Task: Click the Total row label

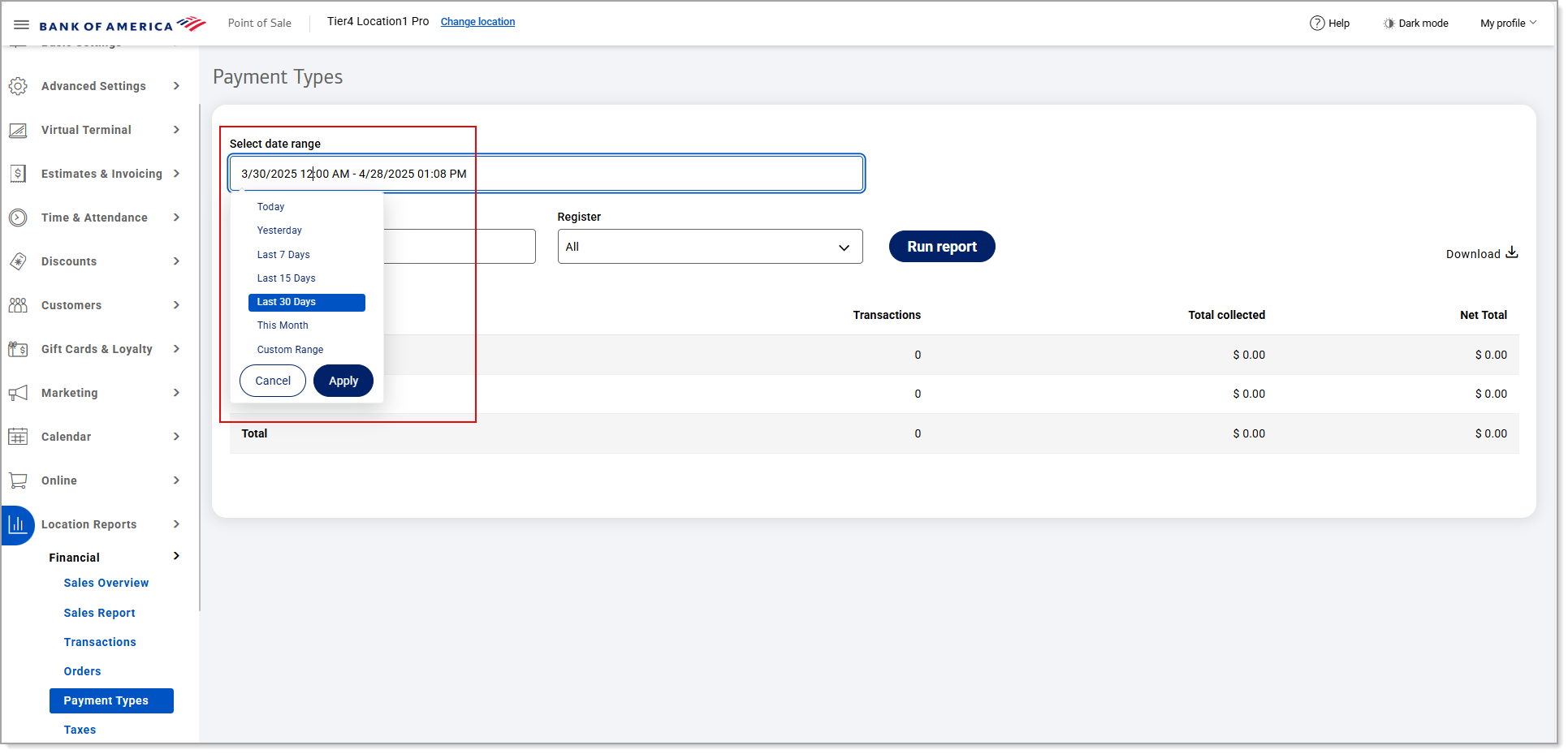Action: pyautogui.click(x=254, y=433)
